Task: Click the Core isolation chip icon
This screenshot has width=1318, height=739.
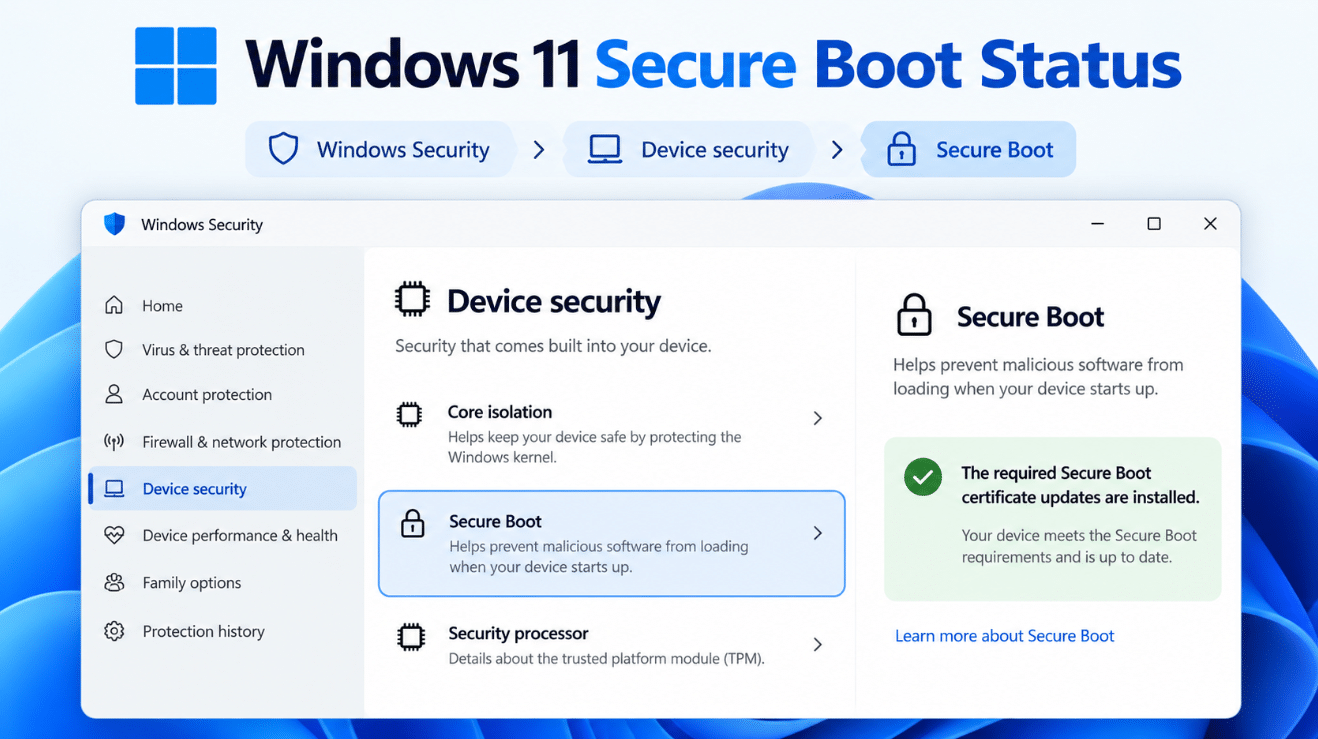Action: click(x=409, y=415)
